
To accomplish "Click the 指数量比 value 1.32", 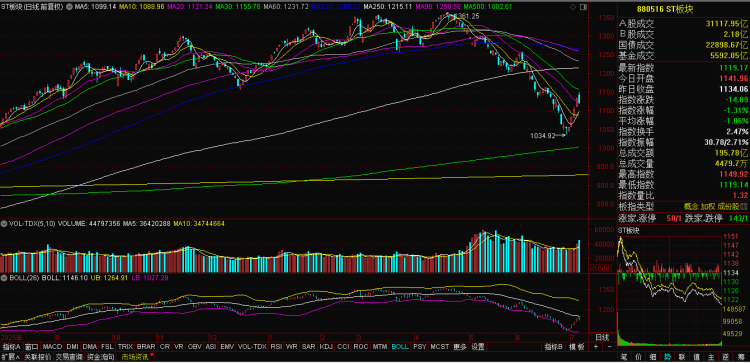I will 740,196.
